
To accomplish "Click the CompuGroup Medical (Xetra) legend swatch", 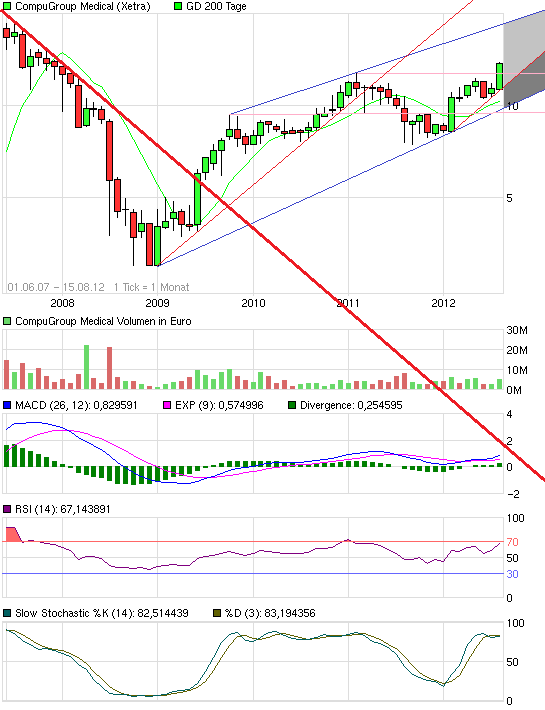I will point(7,6).
